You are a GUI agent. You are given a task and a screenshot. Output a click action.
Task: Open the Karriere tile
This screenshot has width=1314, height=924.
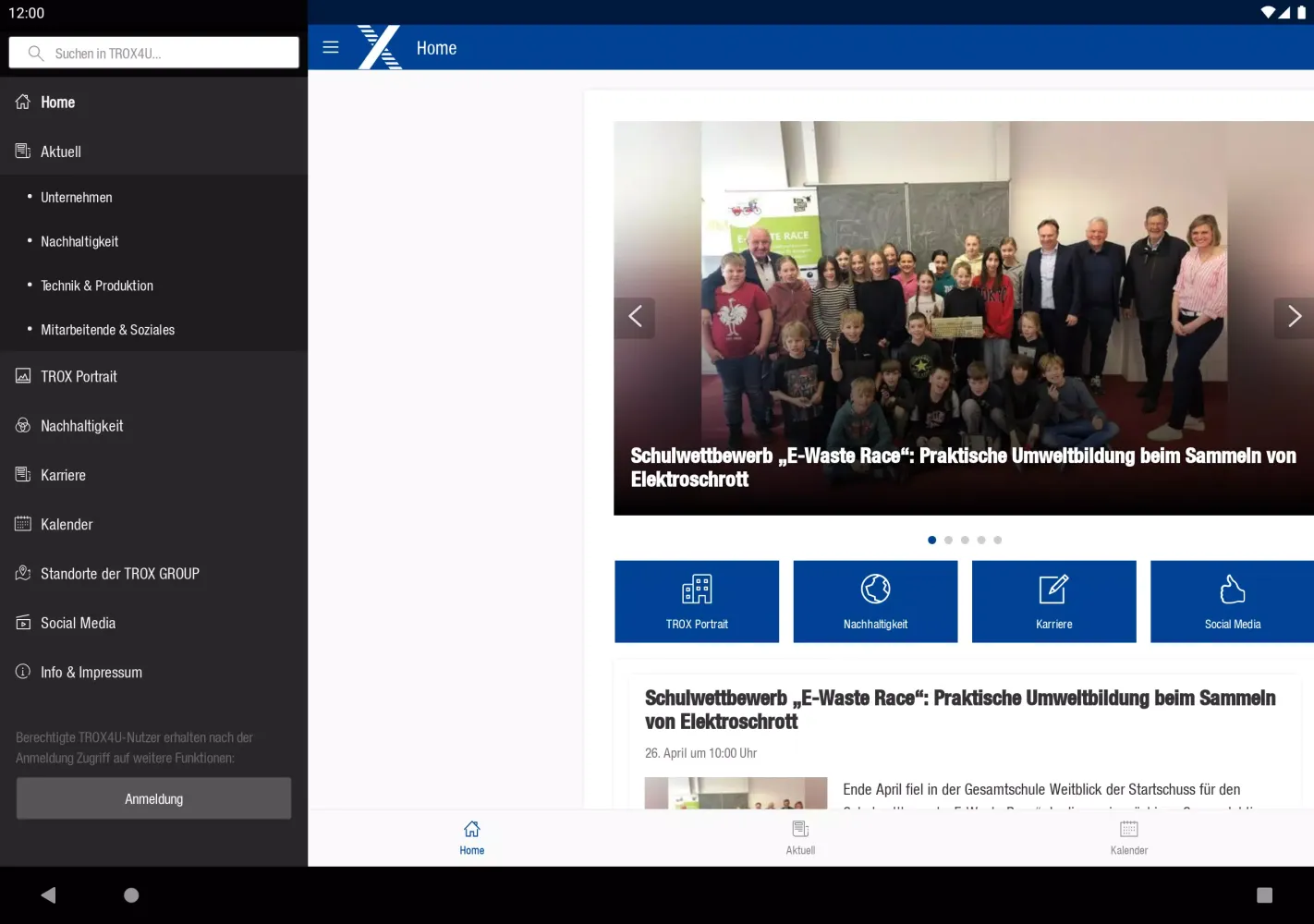click(1053, 602)
